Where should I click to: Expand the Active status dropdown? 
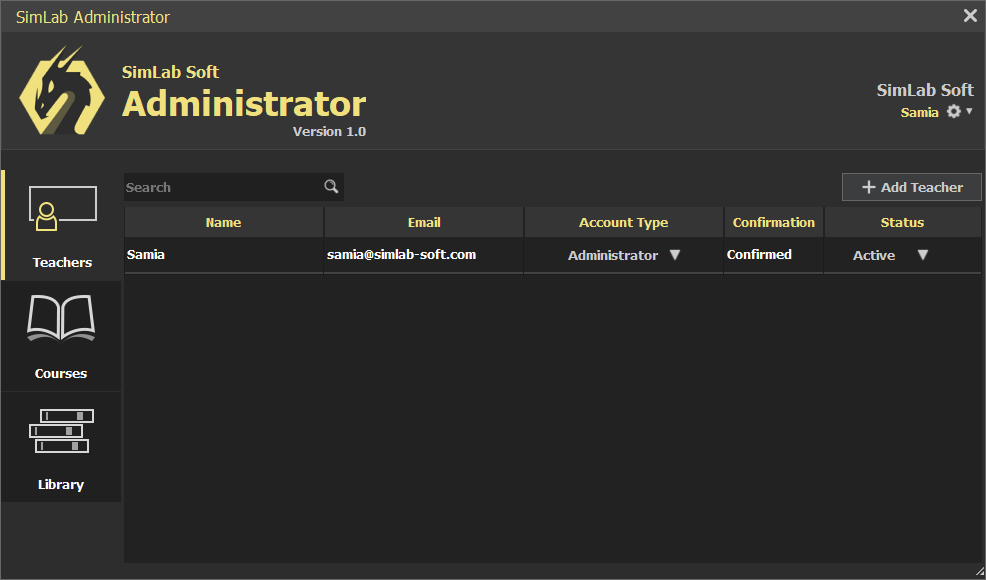tap(922, 255)
